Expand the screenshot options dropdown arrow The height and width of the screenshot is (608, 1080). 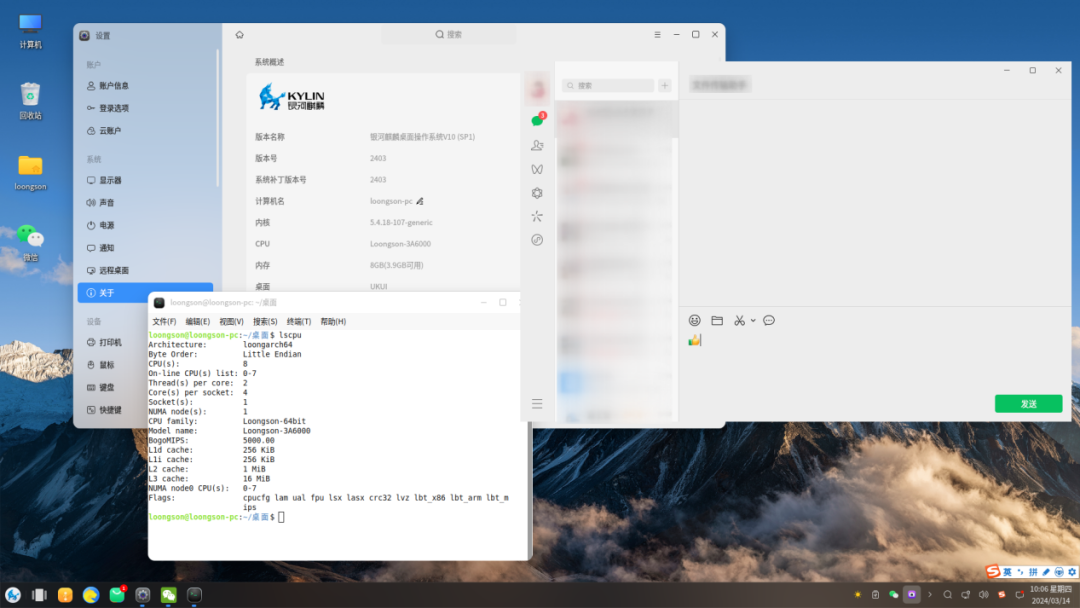tap(753, 320)
